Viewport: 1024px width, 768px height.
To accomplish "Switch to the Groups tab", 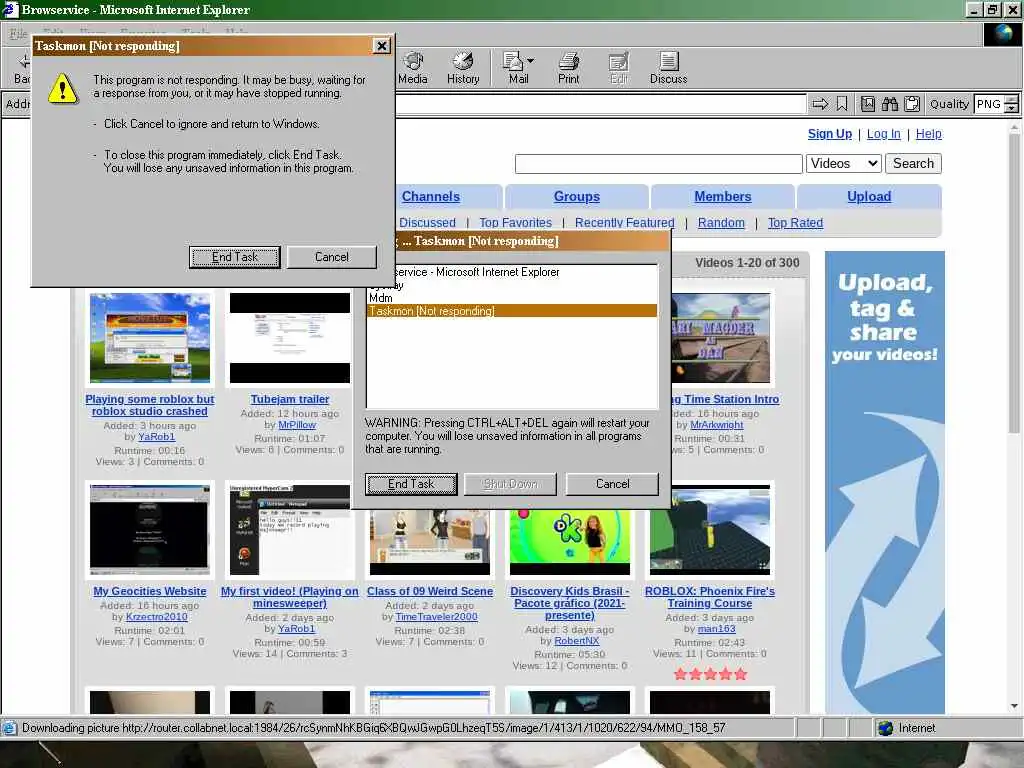I will point(577,197).
